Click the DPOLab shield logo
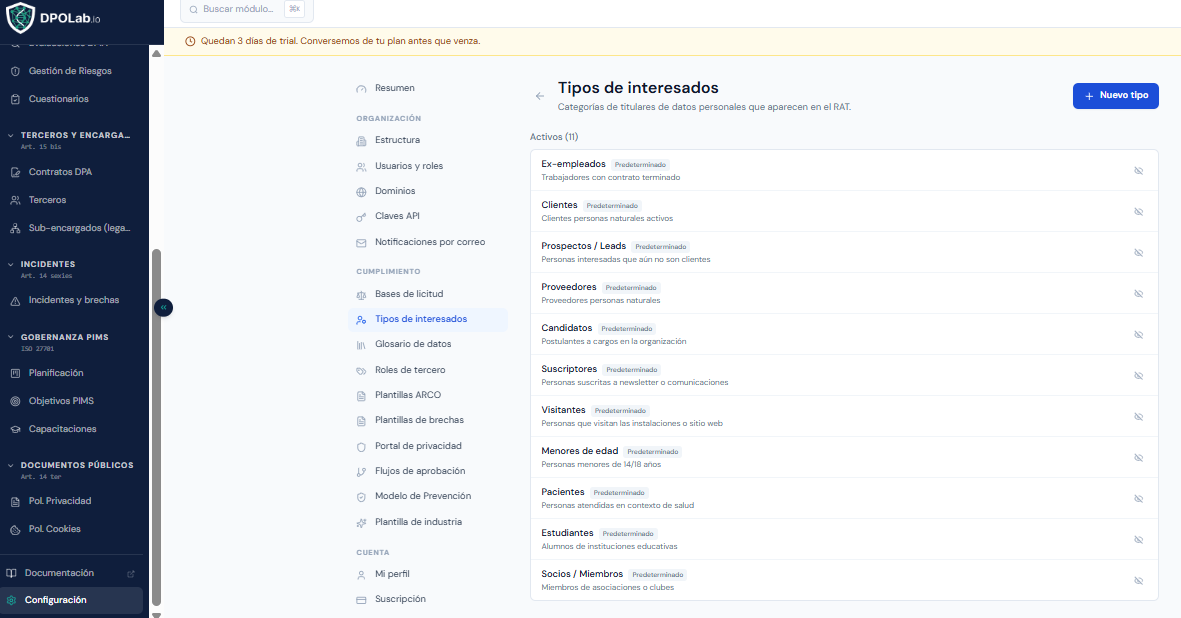 20,18
